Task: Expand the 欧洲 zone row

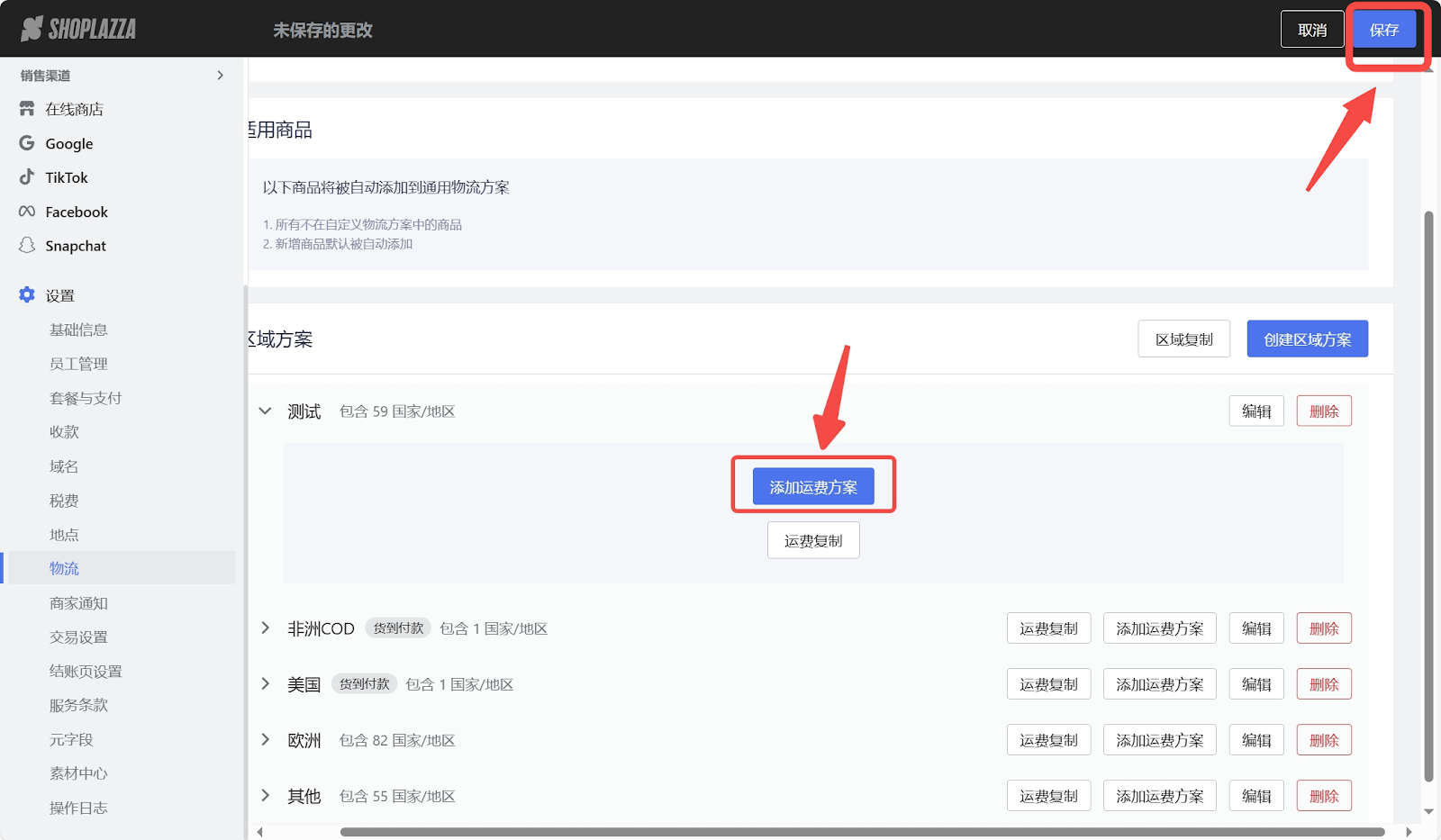Action: [x=265, y=740]
